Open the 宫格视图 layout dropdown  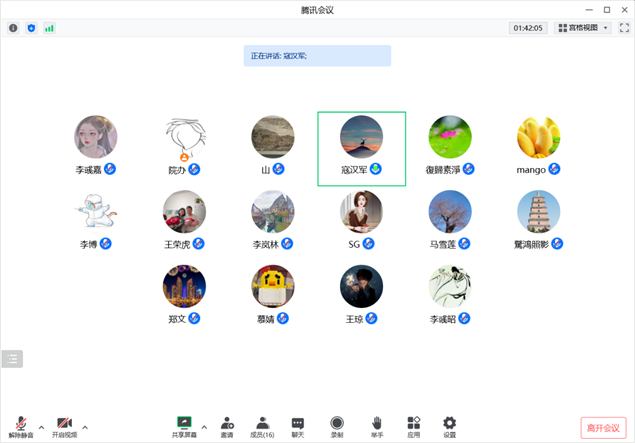click(x=583, y=28)
